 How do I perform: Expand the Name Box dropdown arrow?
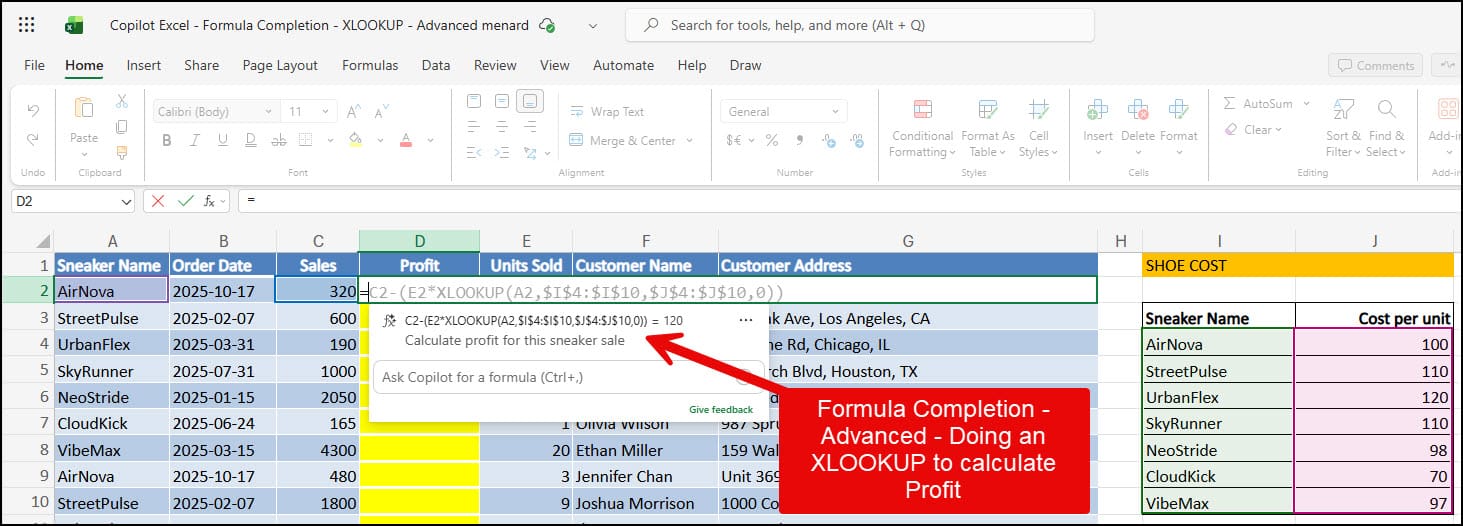point(126,201)
